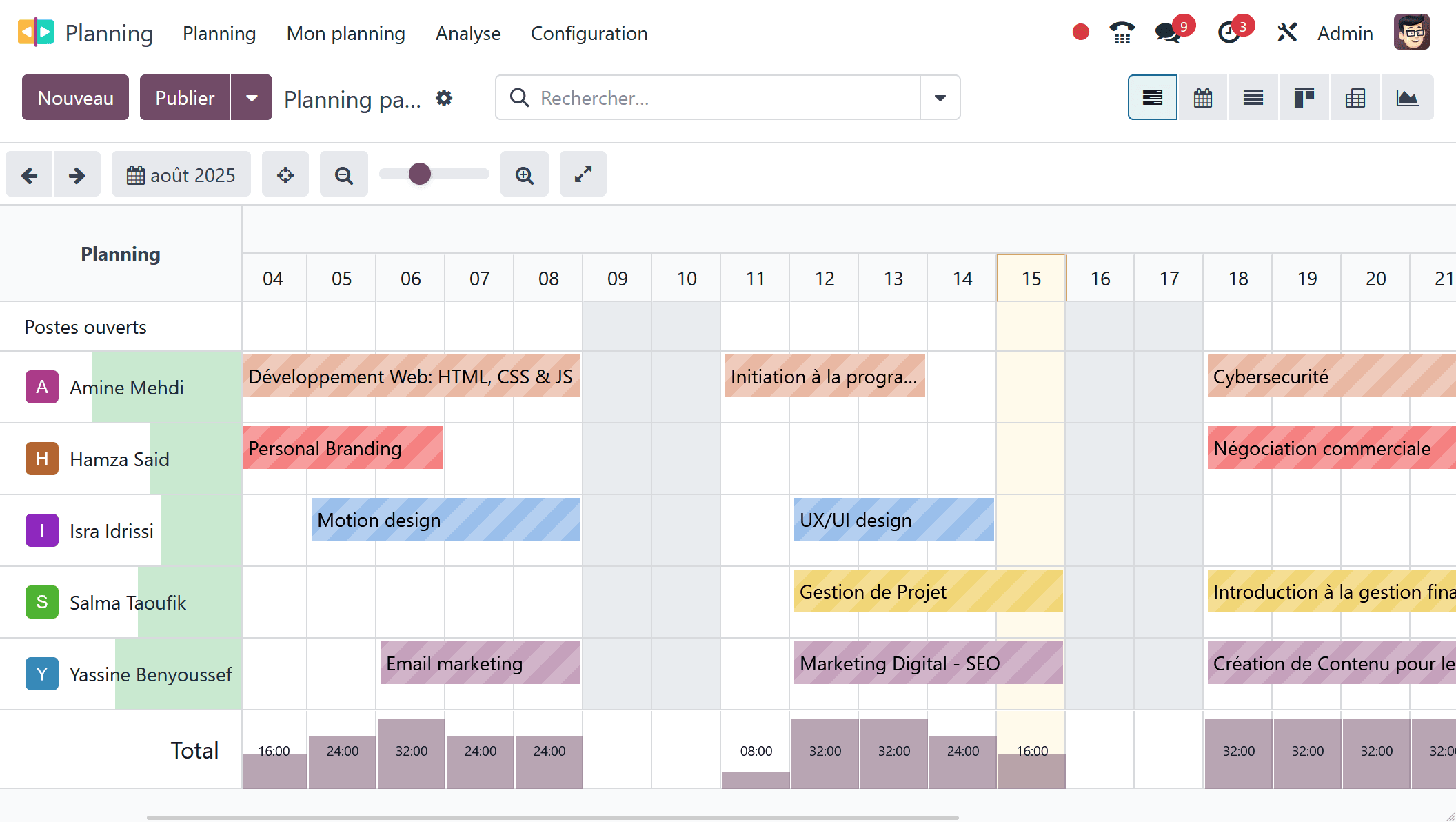Switch to the Pivot table view
Viewport: 1456px width, 822px height.
[1355, 98]
